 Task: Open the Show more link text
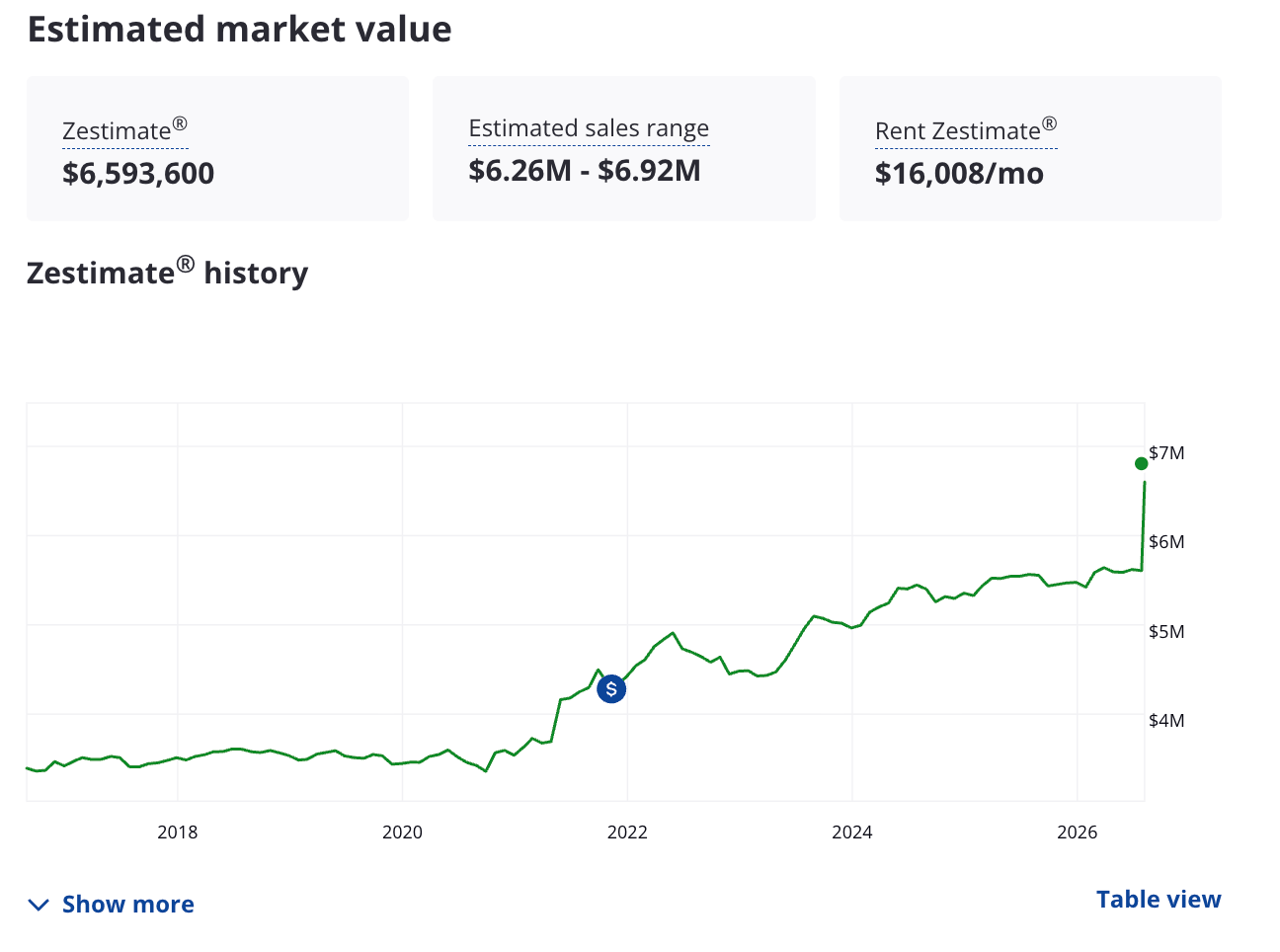(x=128, y=905)
